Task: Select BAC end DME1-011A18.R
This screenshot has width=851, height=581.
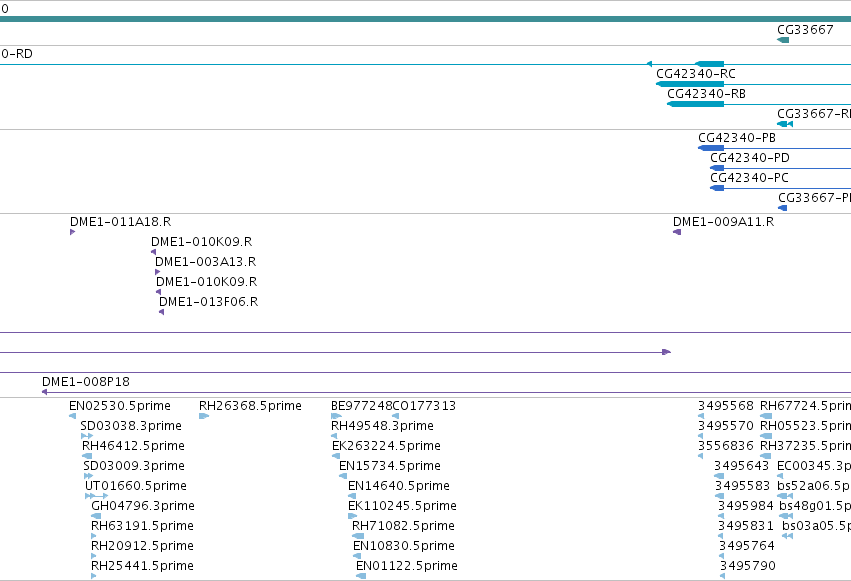Action: 120,222
